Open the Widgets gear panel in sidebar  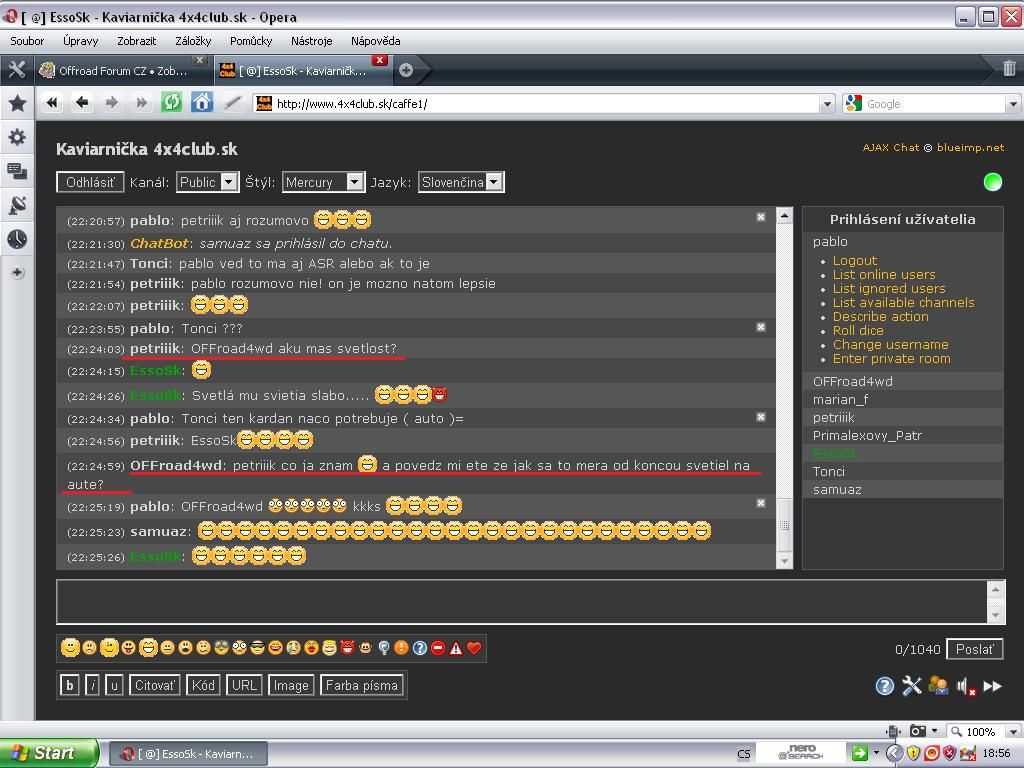tap(18, 136)
